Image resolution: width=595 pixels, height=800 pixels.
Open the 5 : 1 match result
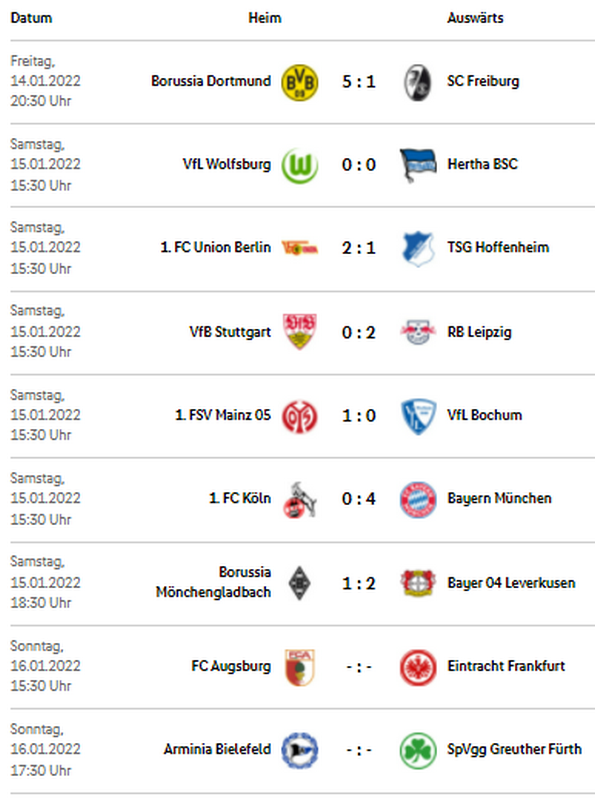click(359, 82)
